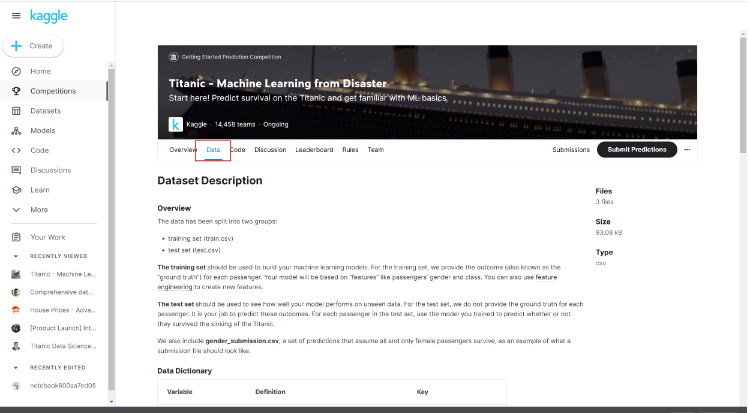Go to the Leaderboard tab
Viewport: 750px width, 413px height.
[314, 150]
